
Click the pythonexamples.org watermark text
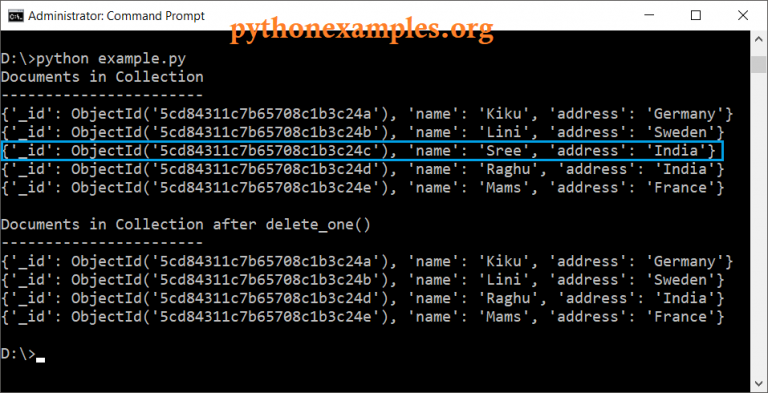point(361,29)
